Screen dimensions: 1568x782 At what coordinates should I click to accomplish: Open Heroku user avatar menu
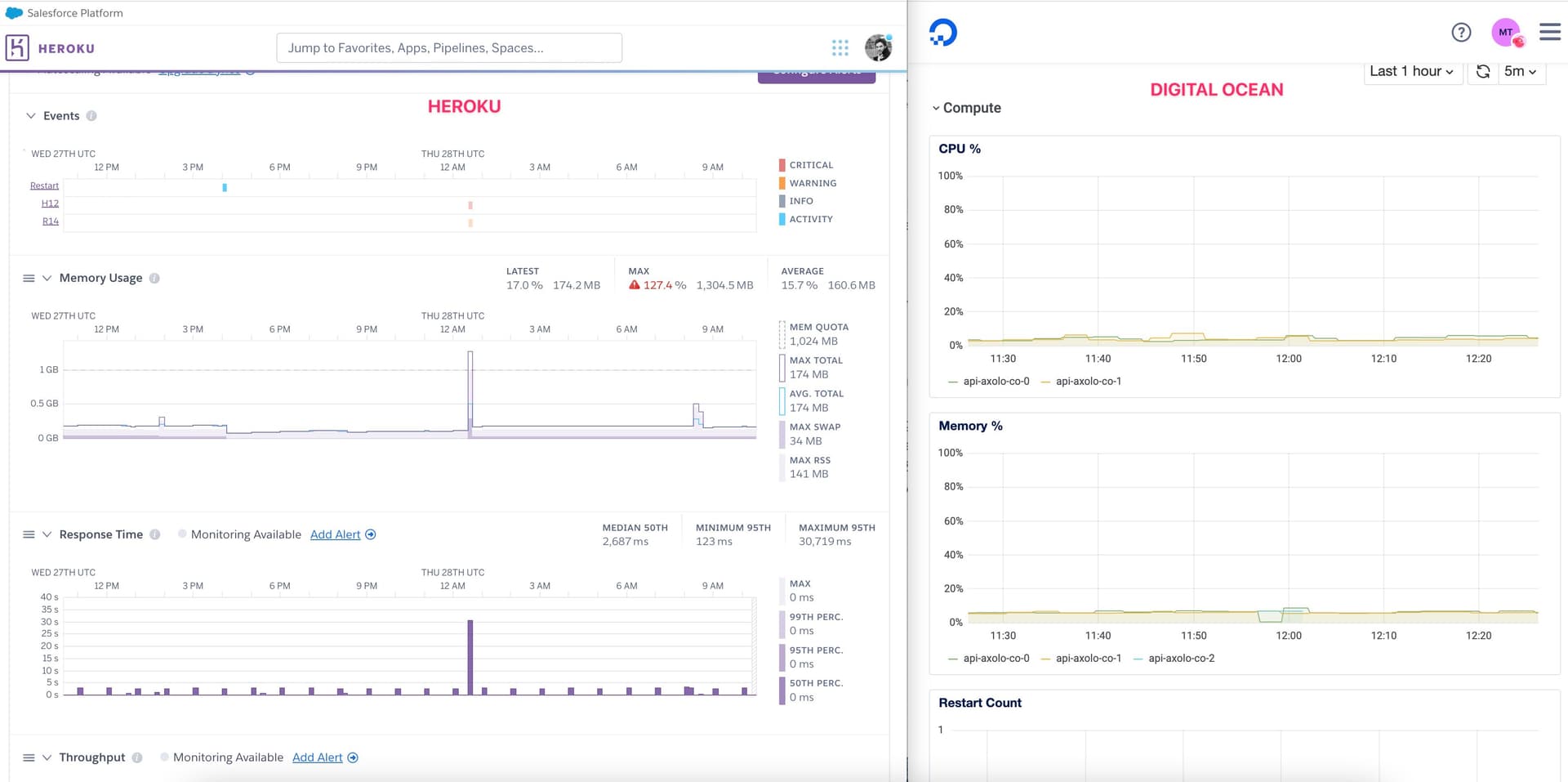point(878,47)
